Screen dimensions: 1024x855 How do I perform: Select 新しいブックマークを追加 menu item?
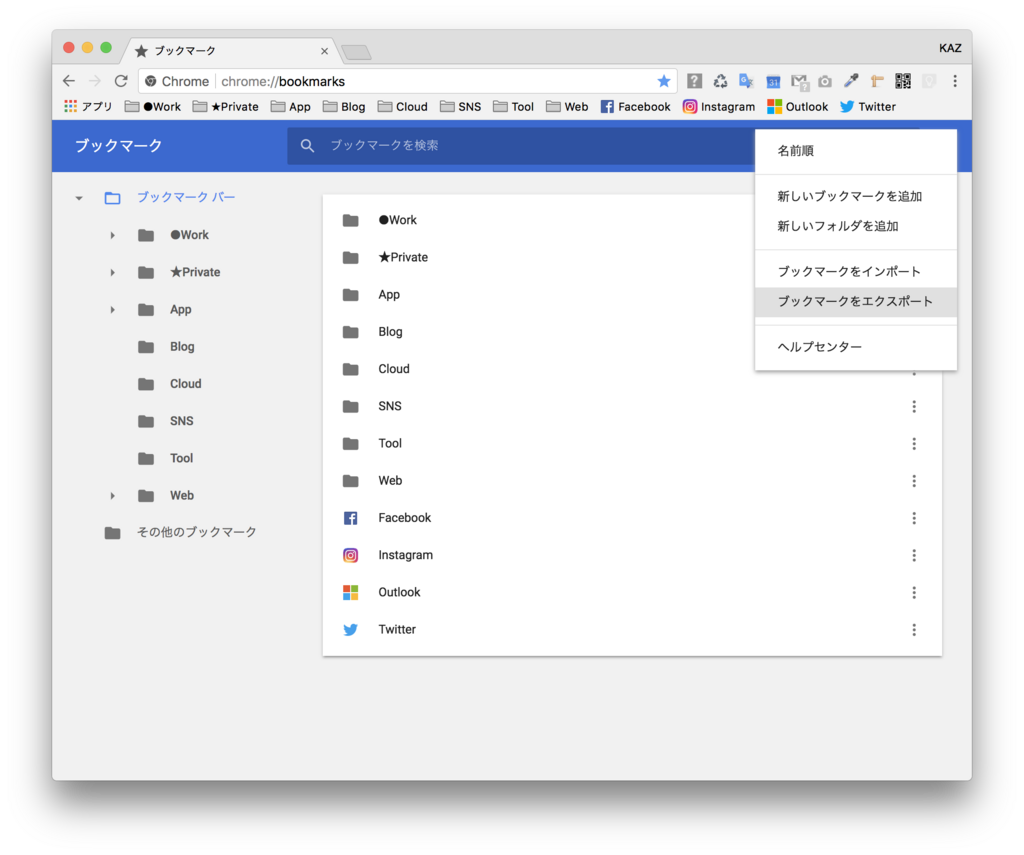coord(856,196)
